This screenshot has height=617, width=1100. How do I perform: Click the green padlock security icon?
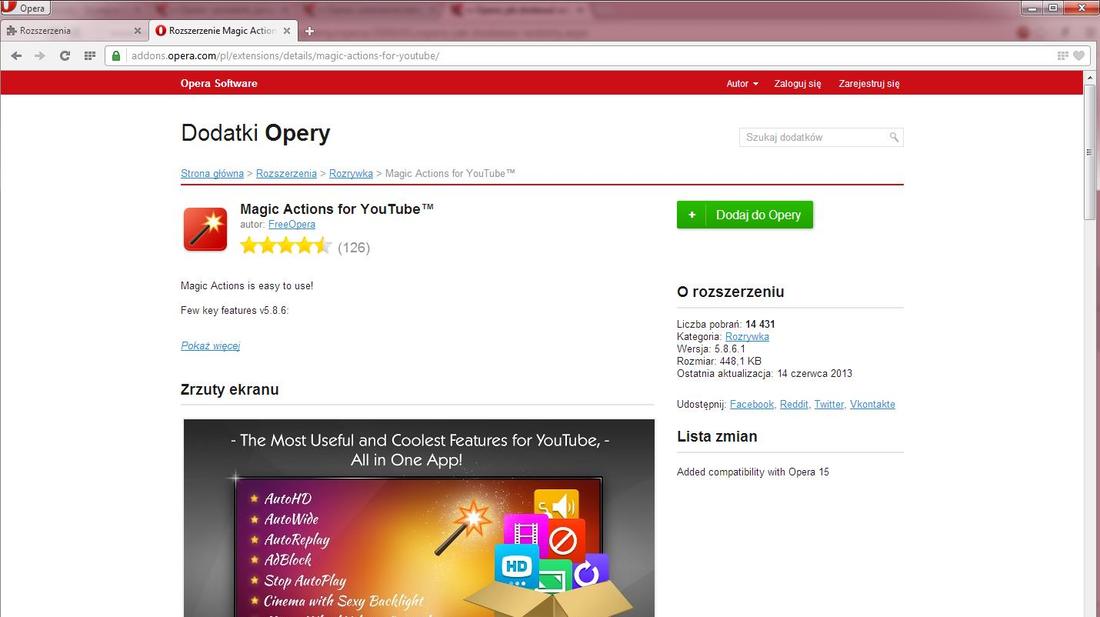pyautogui.click(x=116, y=55)
